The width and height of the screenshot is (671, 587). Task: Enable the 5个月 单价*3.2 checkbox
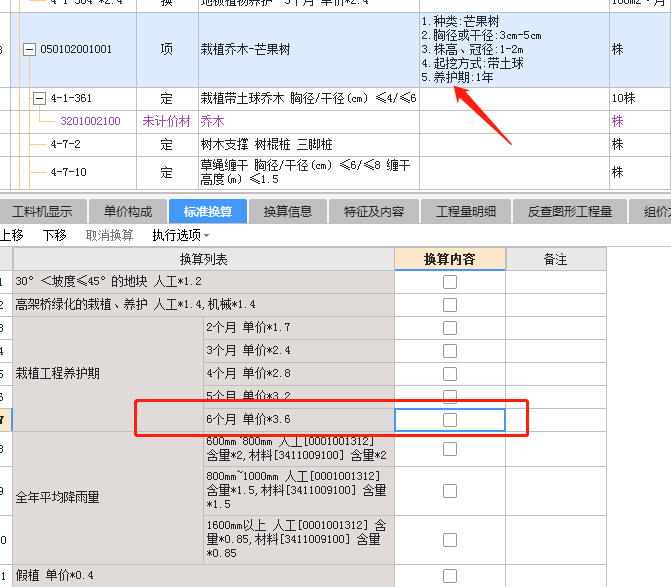(x=450, y=396)
